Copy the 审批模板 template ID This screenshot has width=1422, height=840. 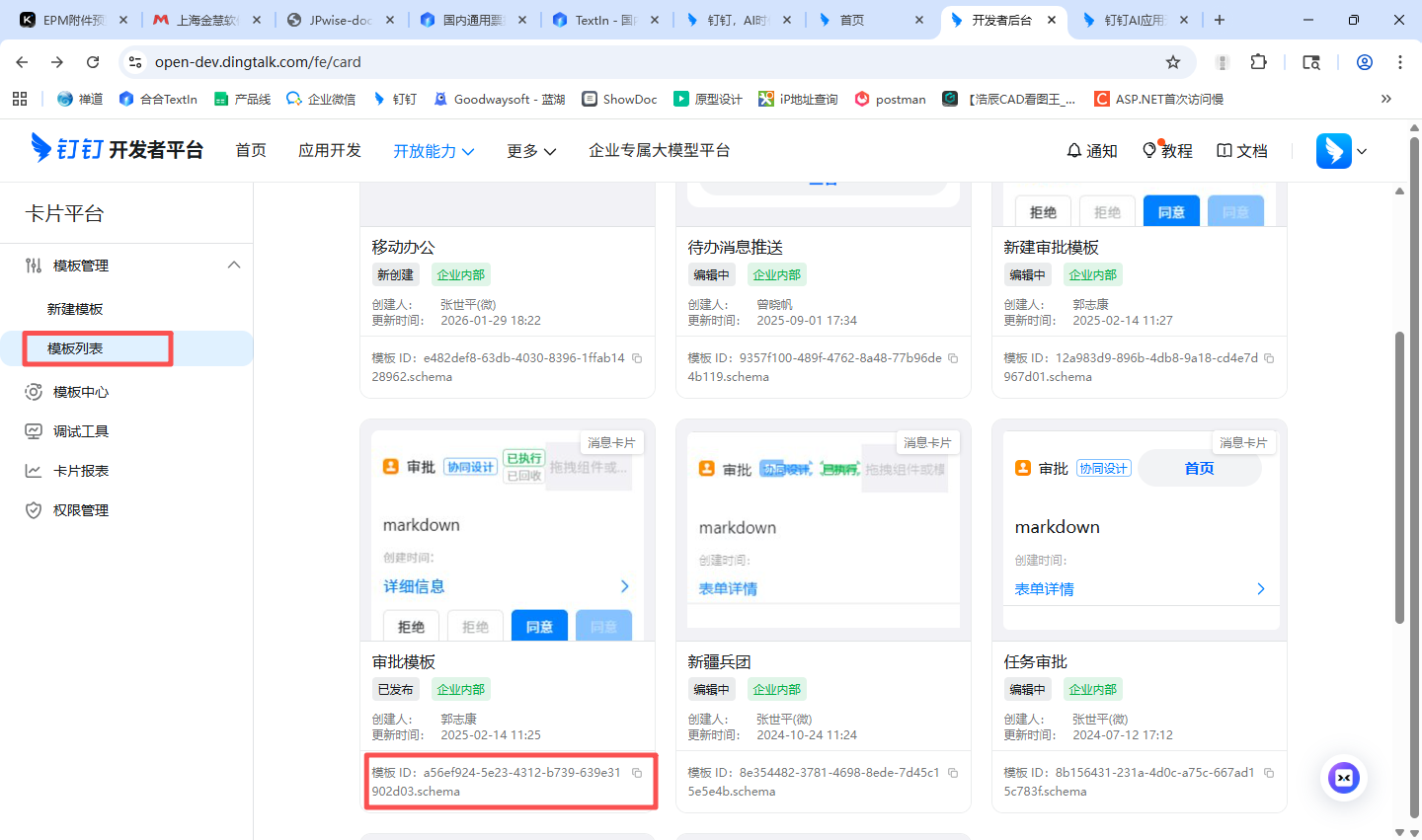tap(637, 773)
